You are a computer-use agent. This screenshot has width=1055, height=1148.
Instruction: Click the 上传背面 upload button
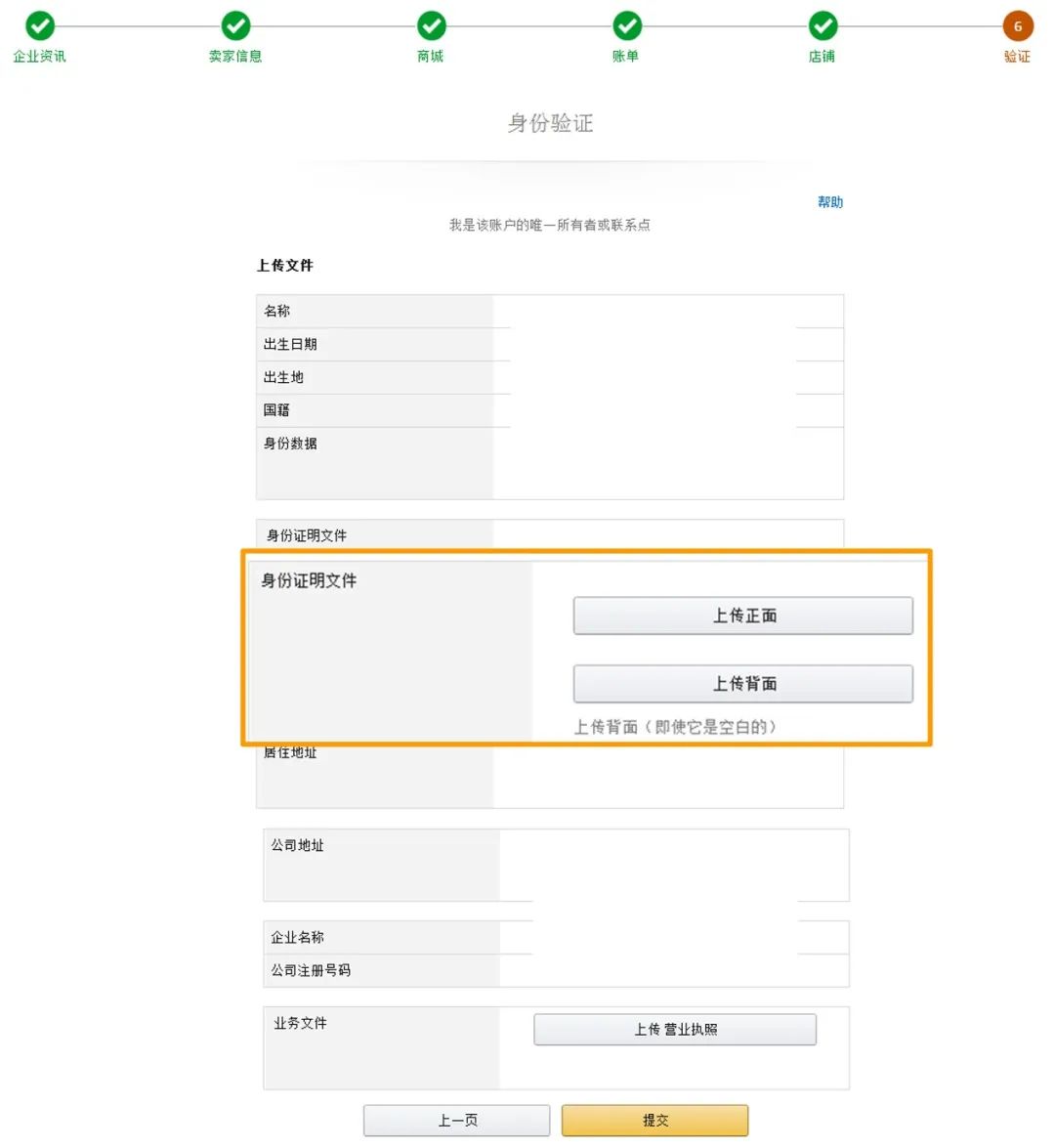[743, 684]
